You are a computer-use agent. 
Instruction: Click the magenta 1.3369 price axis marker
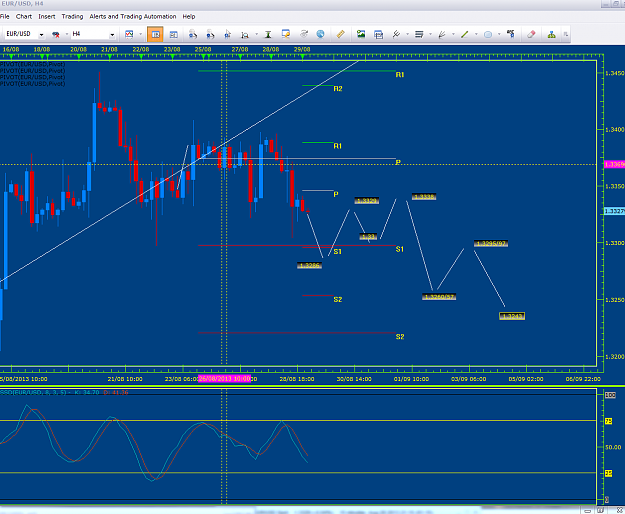click(614, 164)
